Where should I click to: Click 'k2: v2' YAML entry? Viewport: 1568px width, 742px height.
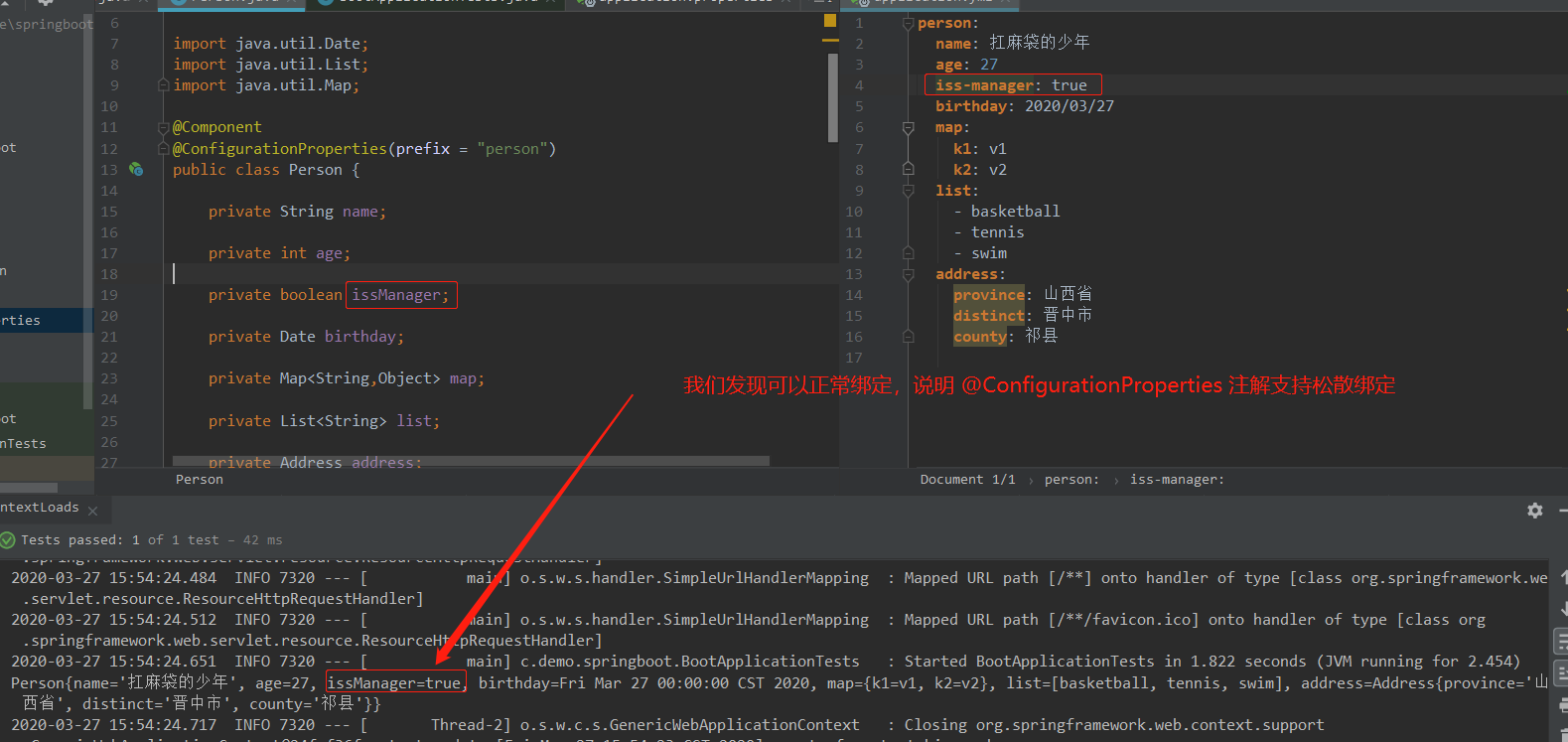[x=980, y=170]
